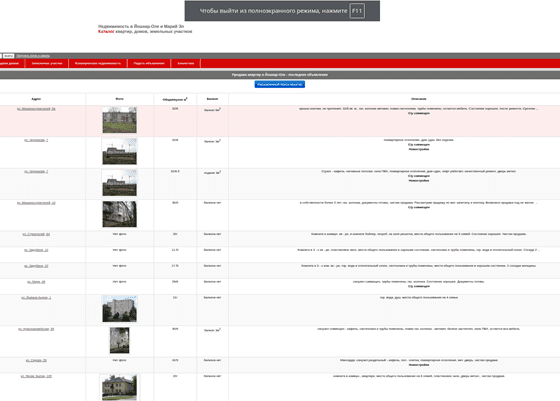Image resolution: width=560 pixels, height=401 pixels.
Task: Open the gray high-rise building photo
Action: pyautogui.click(x=120, y=309)
